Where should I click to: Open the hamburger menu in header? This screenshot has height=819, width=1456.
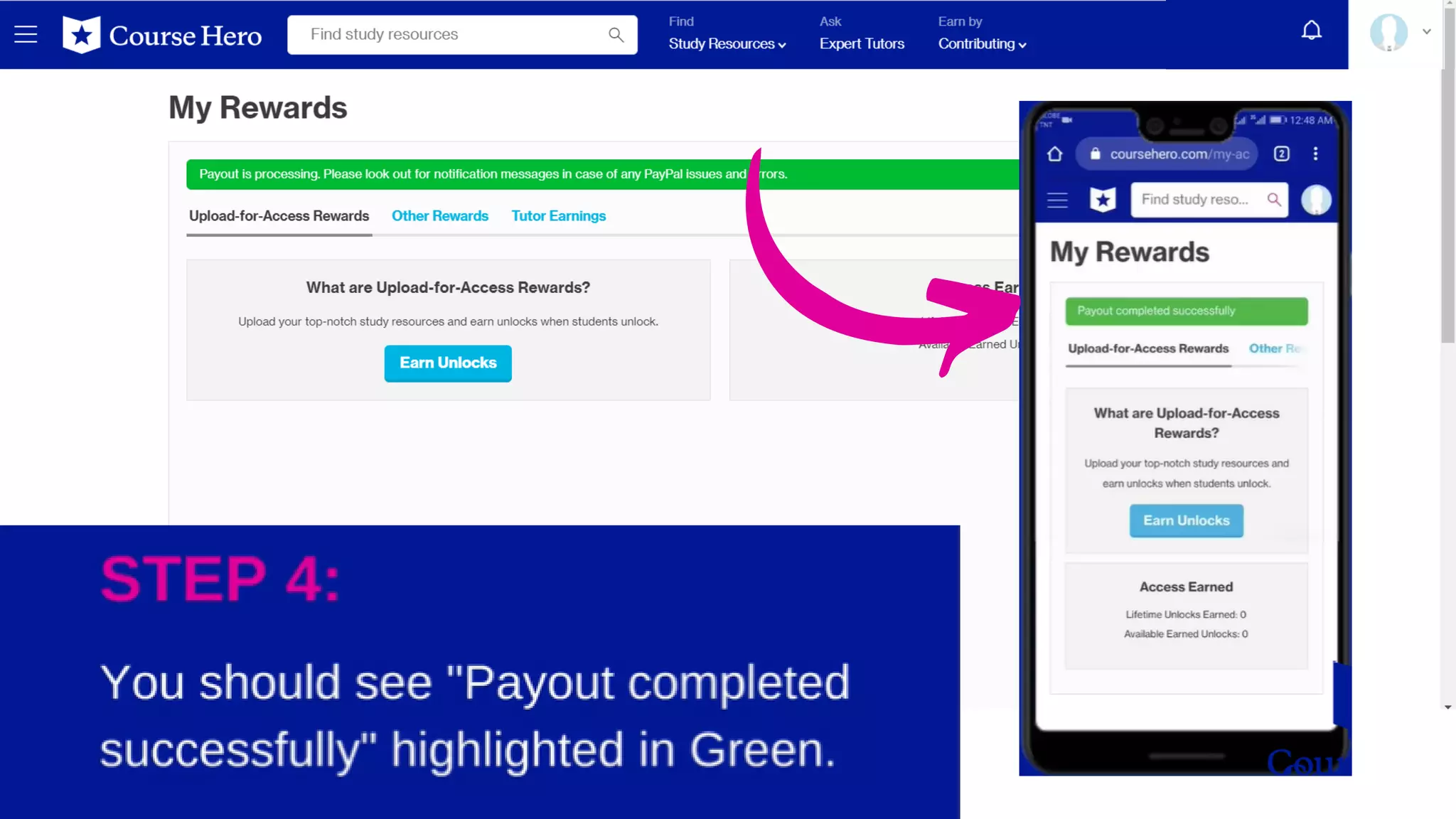(x=26, y=34)
